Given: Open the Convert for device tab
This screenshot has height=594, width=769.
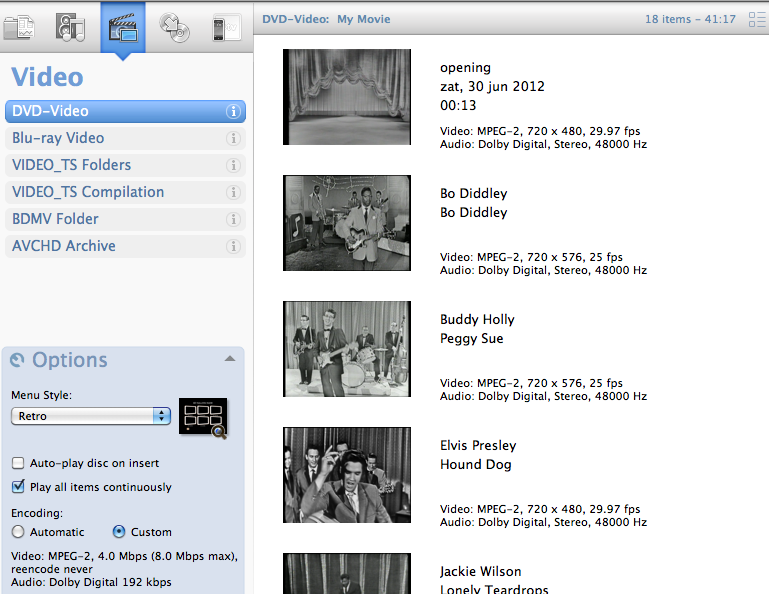Looking at the screenshot, I should tap(226, 28).
